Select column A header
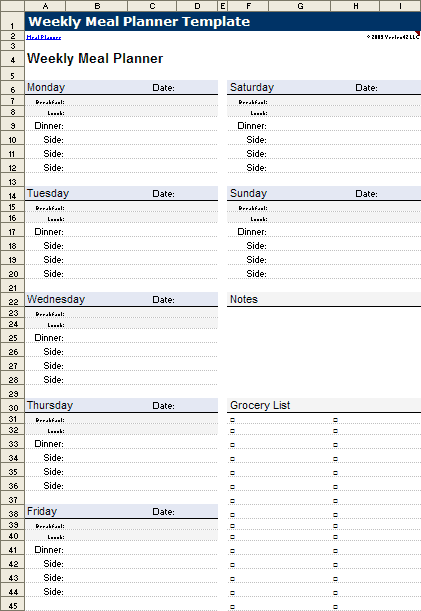Screen dimensions: 421x611 [45, 6]
